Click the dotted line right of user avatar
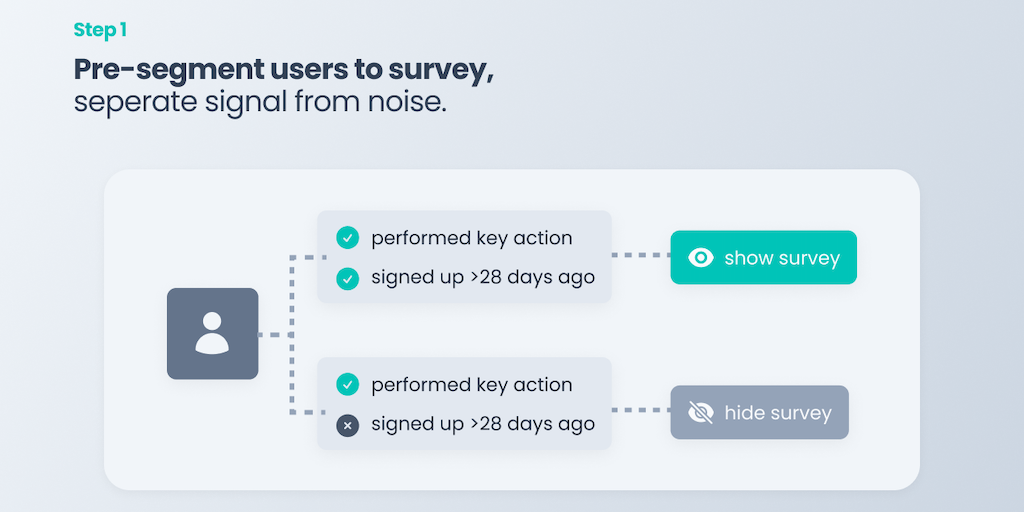This screenshot has width=1024, height=512. point(272,334)
